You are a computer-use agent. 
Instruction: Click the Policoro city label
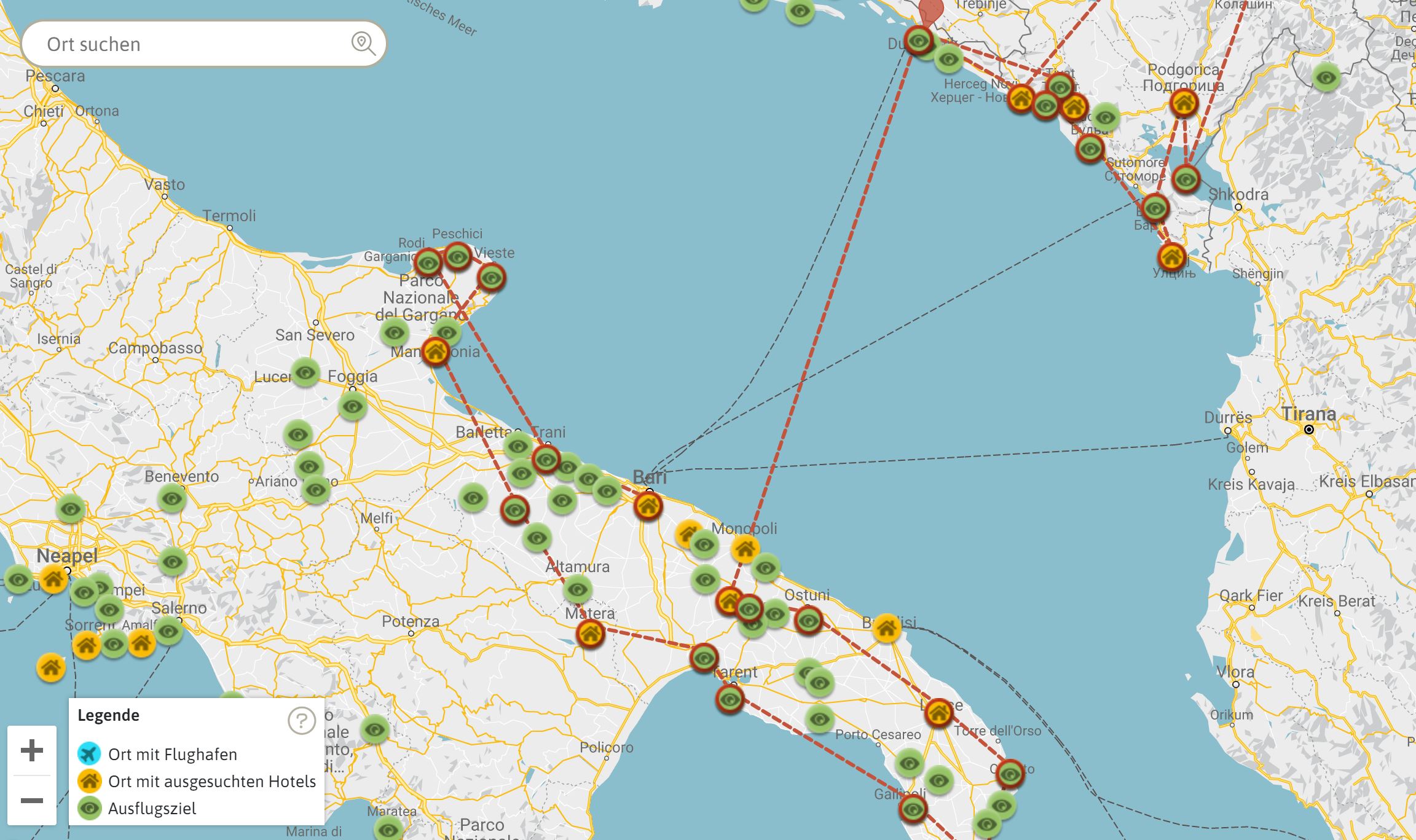coord(607,747)
